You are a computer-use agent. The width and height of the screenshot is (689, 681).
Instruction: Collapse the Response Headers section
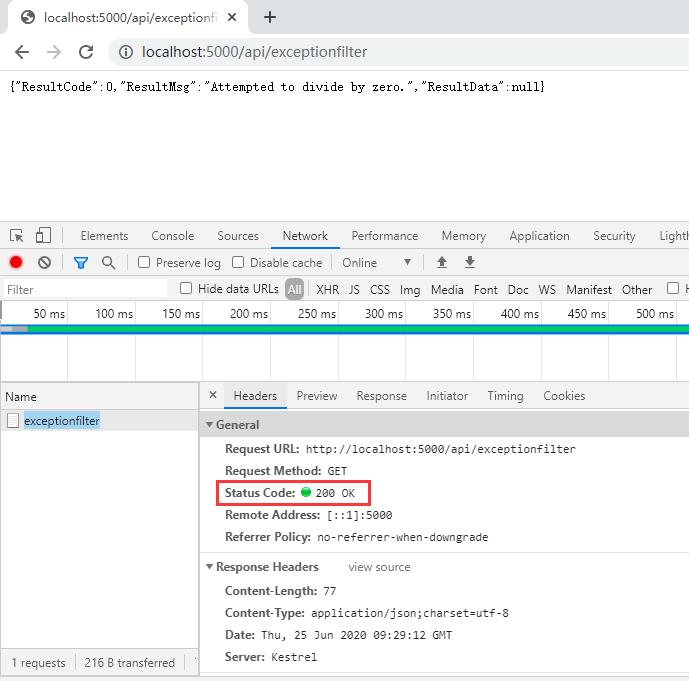coord(210,567)
